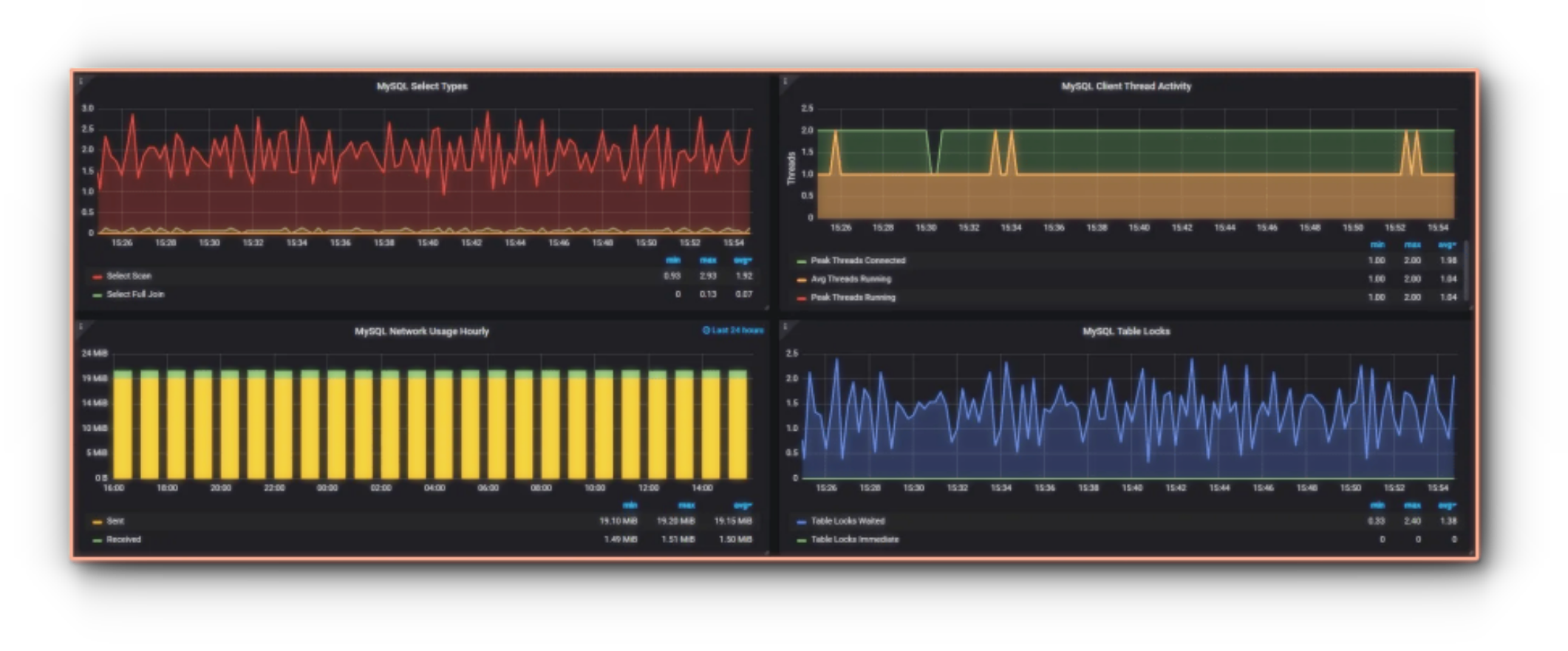1568x651 pixels.
Task: Sort Network Usage Hourly legend by min
Action: (630, 505)
